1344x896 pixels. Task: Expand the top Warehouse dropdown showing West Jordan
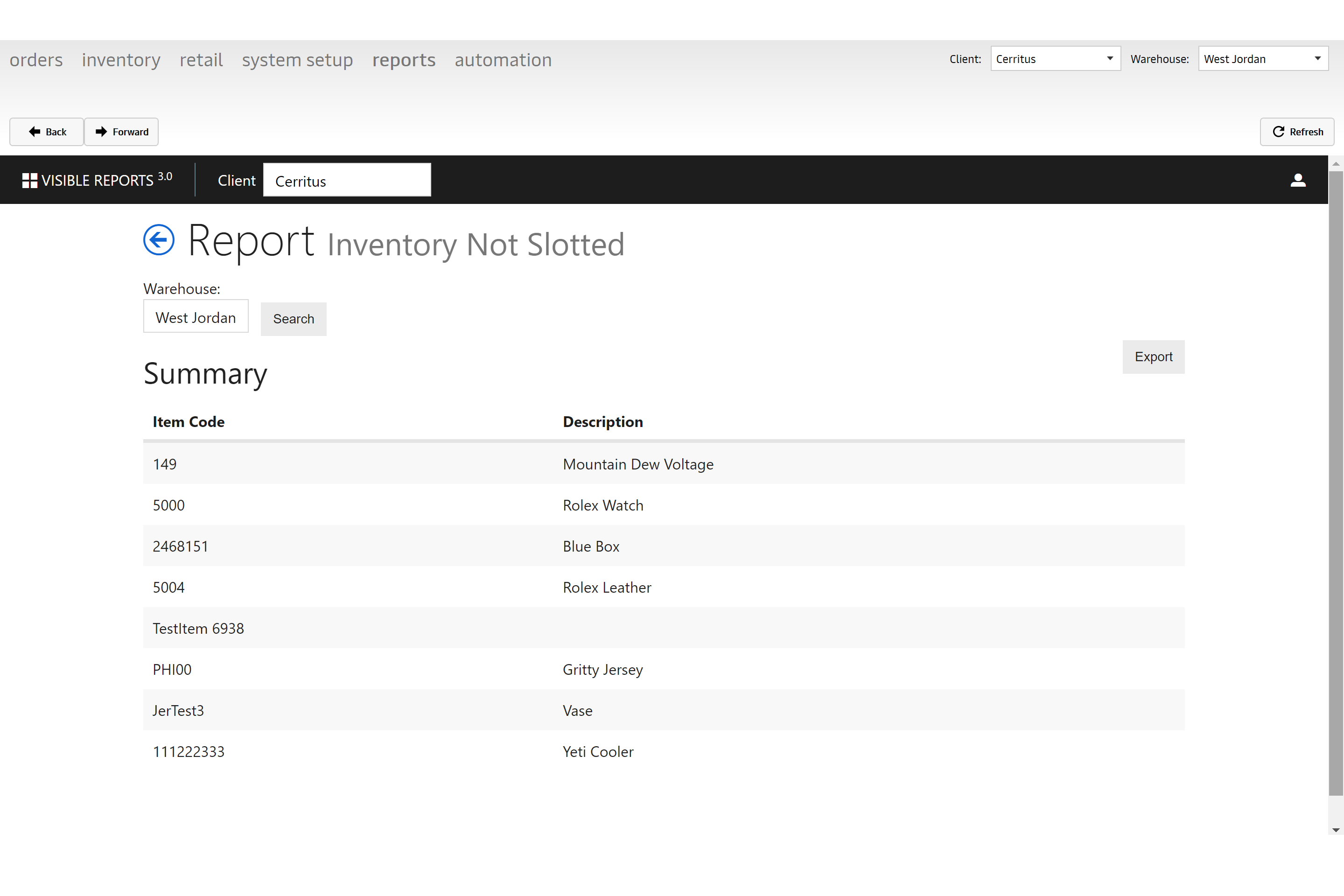[1263, 59]
